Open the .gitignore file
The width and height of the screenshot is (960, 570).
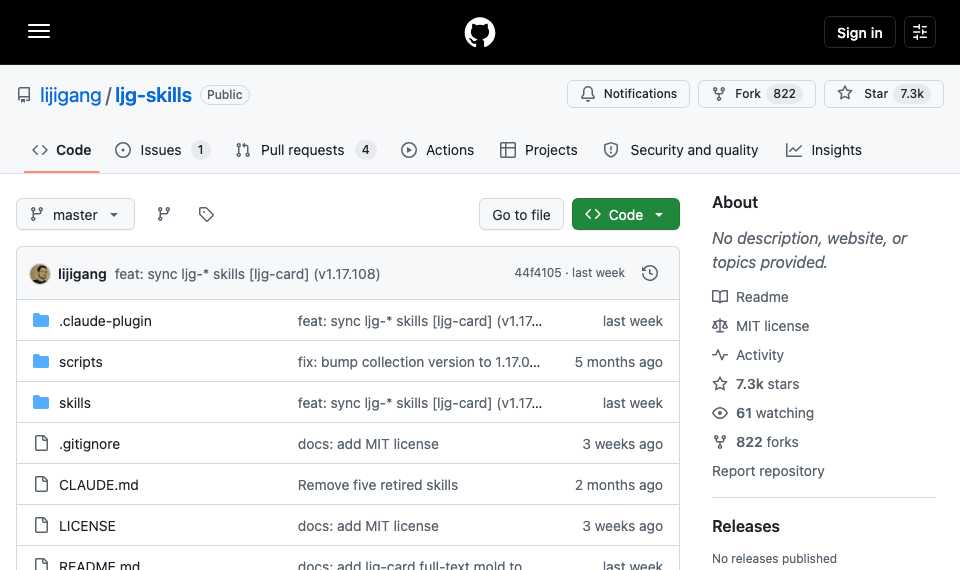click(89, 444)
